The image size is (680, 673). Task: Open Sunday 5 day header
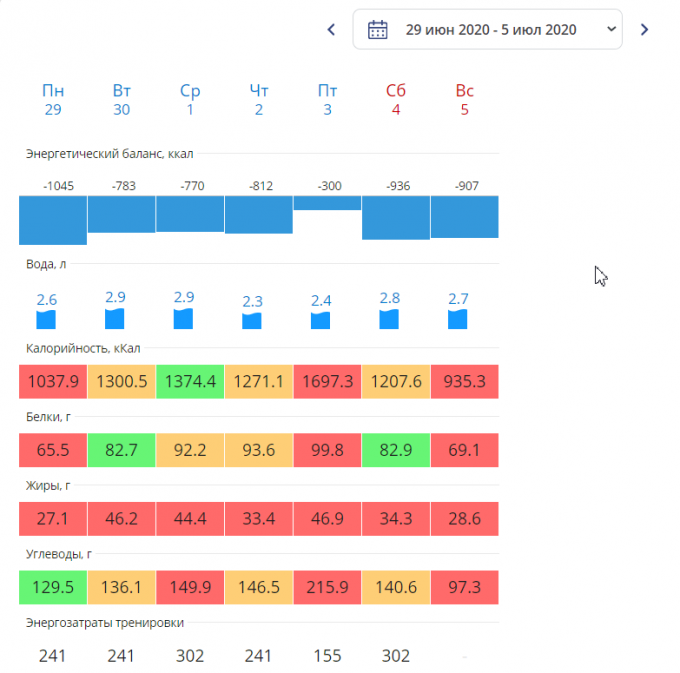coord(464,100)
